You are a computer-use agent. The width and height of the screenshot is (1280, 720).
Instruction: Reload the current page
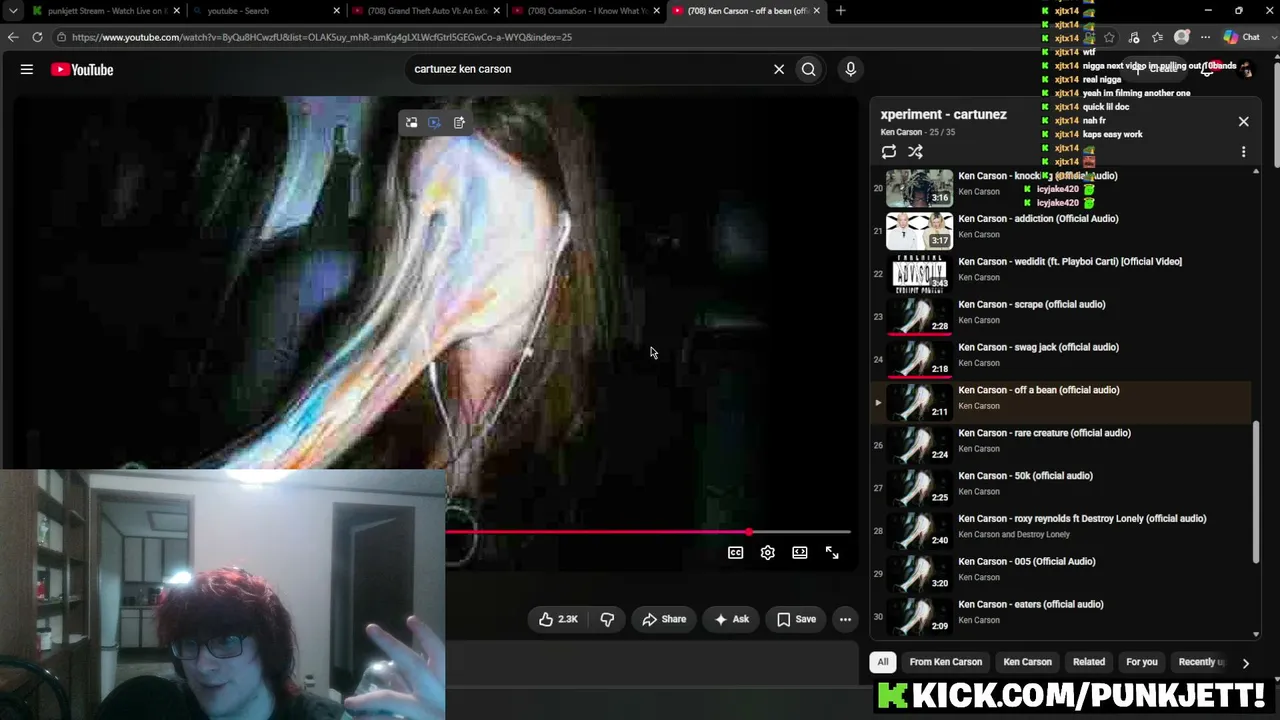point(37,37)
